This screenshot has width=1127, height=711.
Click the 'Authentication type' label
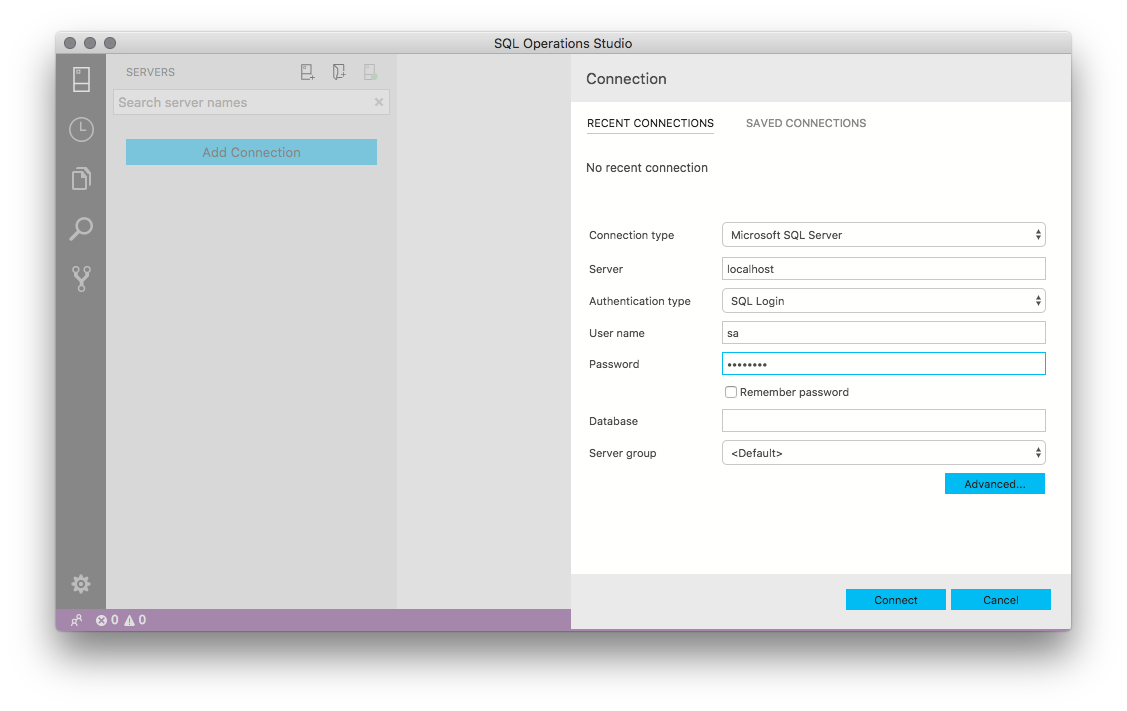click(640, 301)
